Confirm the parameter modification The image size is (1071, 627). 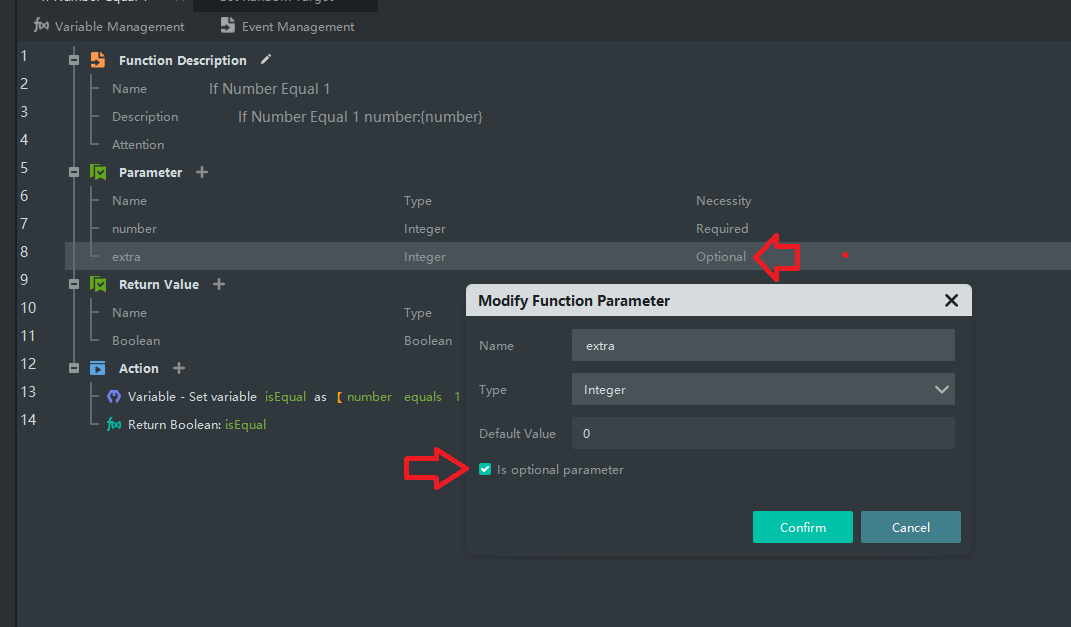(803, 527)
